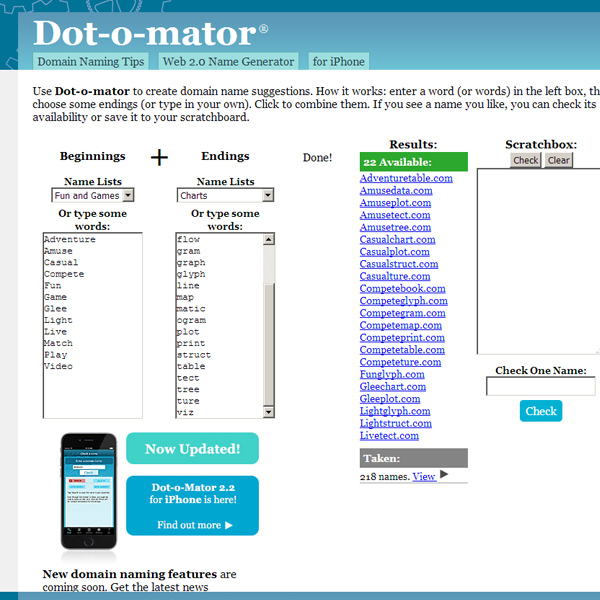This screenshot has height=600, width=600.
Task: Expand taken names with the triangle arrow
Action: (444, 474)
